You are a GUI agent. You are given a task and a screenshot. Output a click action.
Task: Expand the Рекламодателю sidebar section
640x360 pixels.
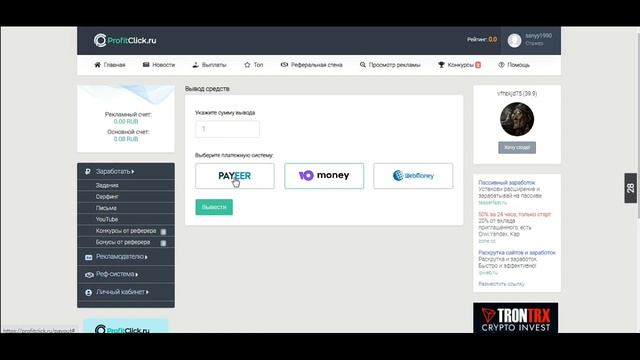[126, 257]
